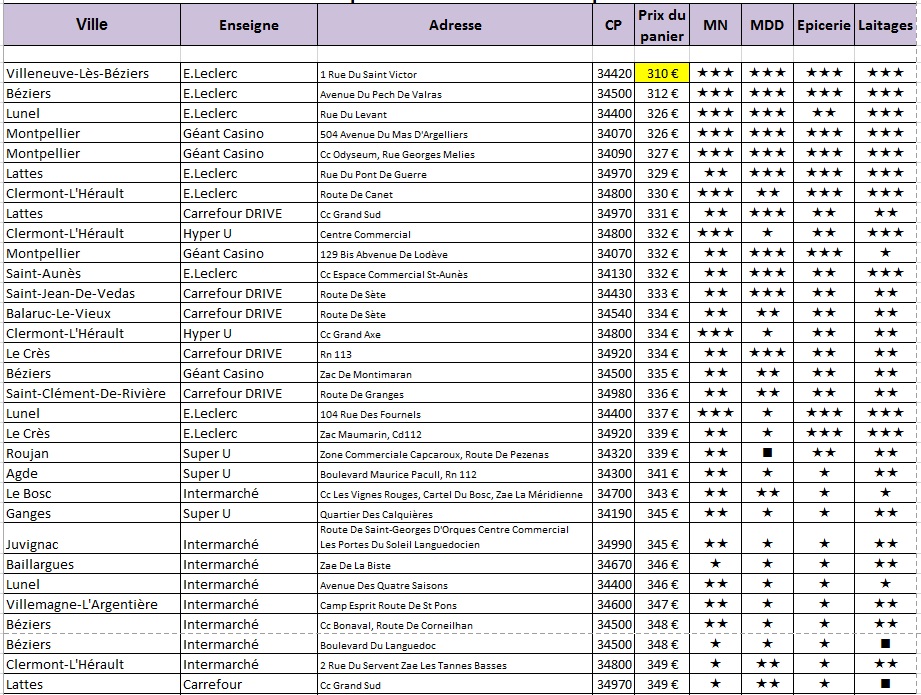
Task: Click postal code "34420"
Action: point(613,73)
